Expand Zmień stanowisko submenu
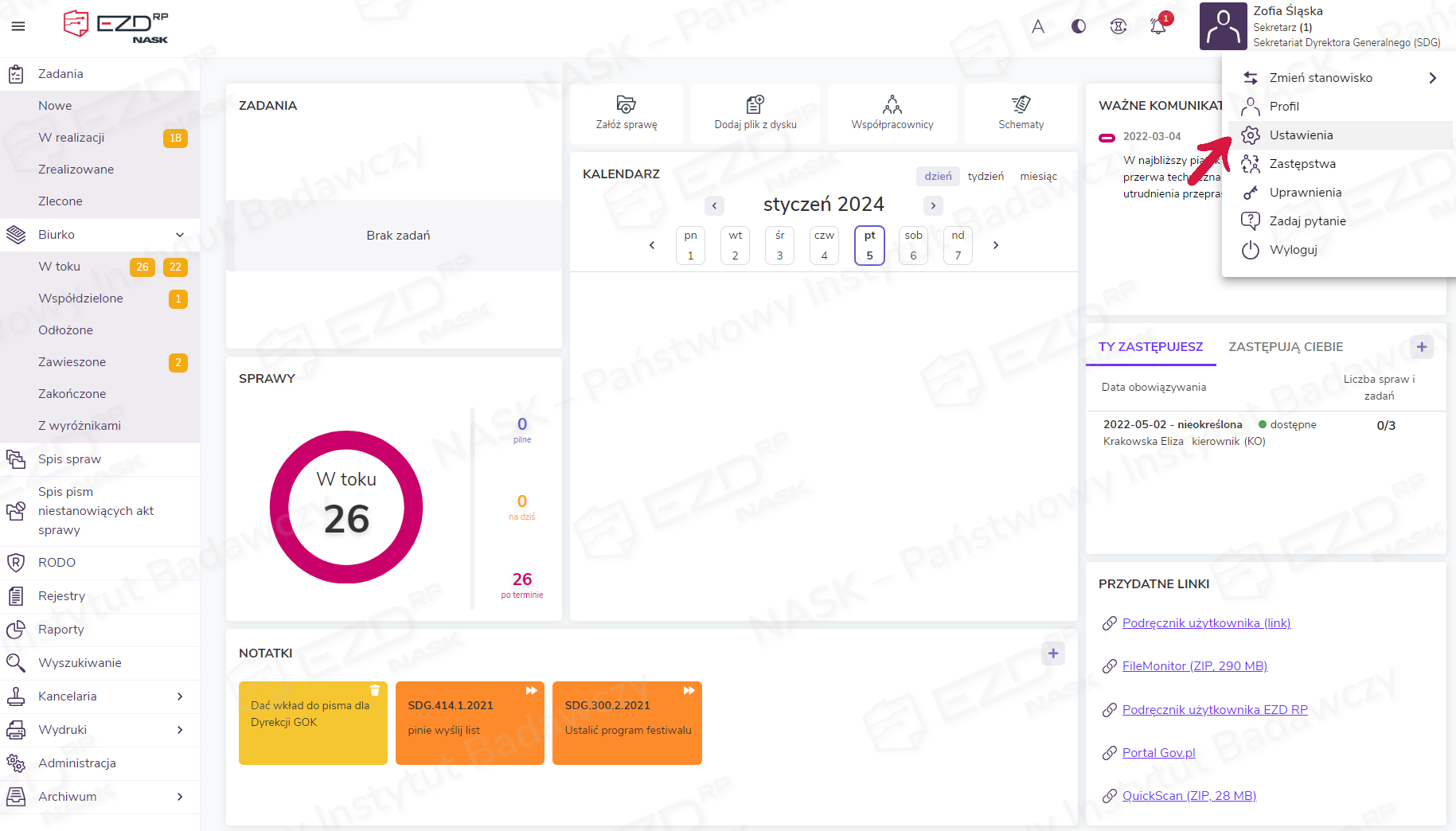 (1432, 78)
